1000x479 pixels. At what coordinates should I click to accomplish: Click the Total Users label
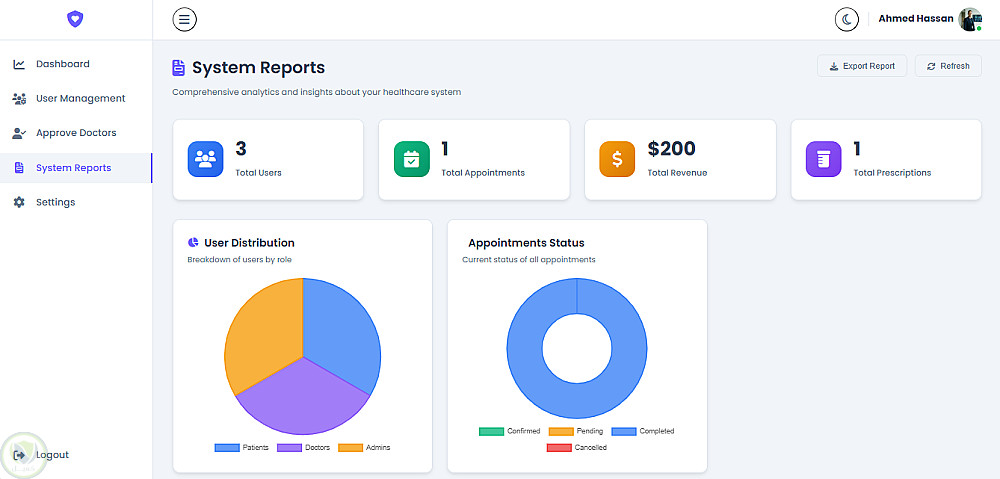[x=258, y=173]
